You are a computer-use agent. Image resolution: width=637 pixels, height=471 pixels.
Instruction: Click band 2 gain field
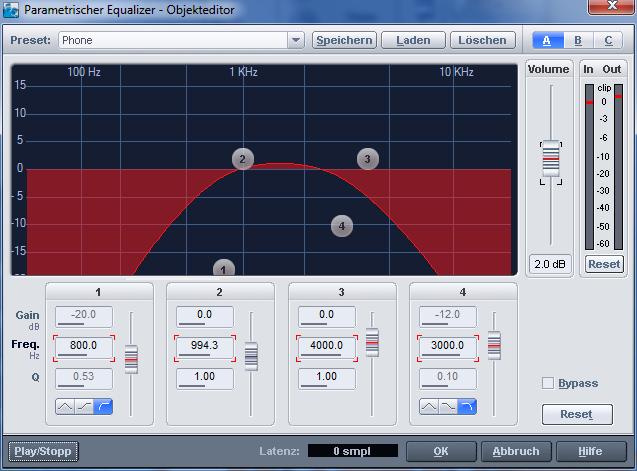click(205, 317)
